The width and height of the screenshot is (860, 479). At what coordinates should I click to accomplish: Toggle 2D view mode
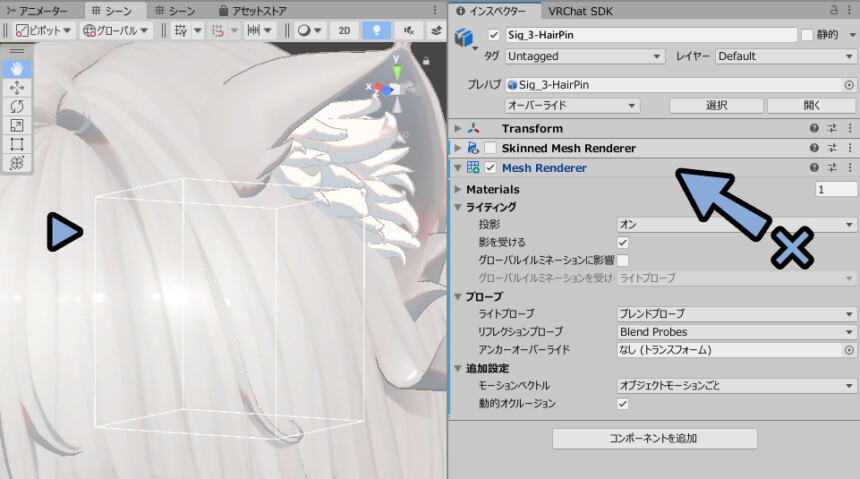pyautogui.click(x=344, y=31)
